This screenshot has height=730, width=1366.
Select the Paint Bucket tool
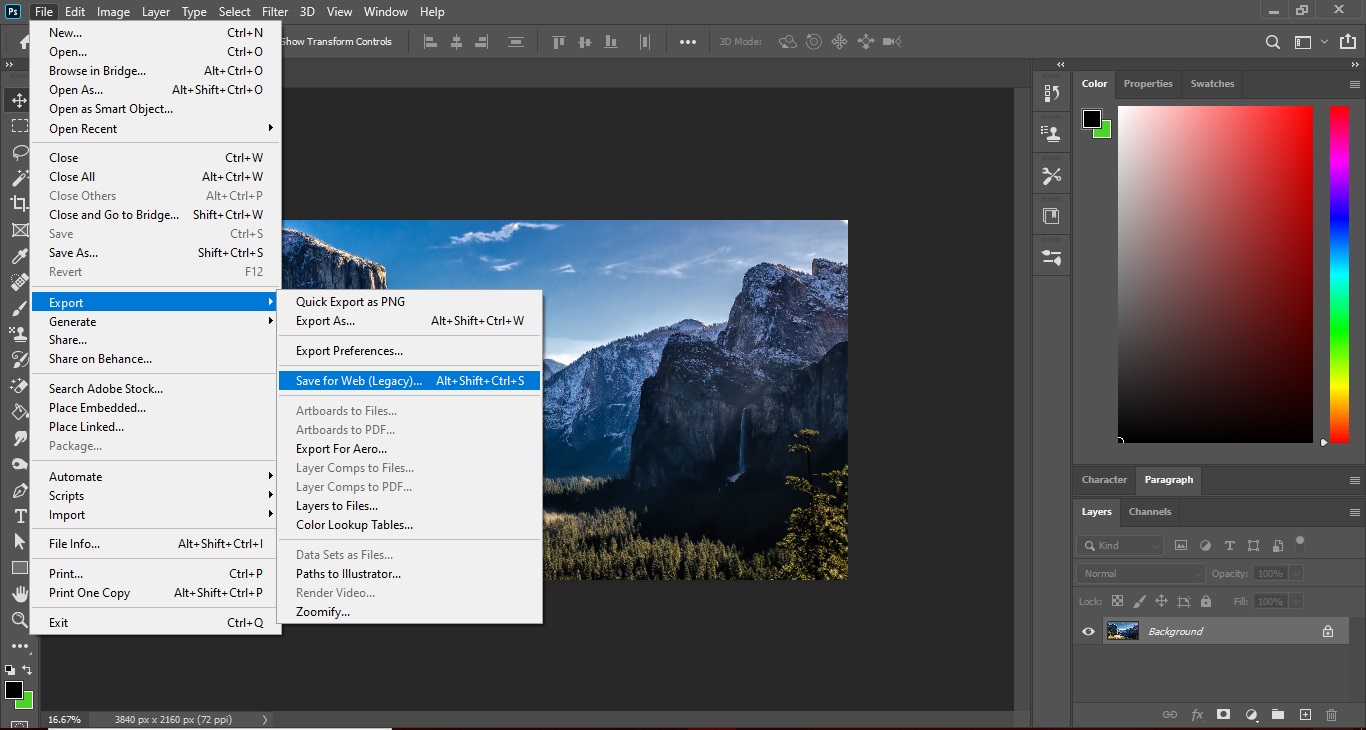19,412
